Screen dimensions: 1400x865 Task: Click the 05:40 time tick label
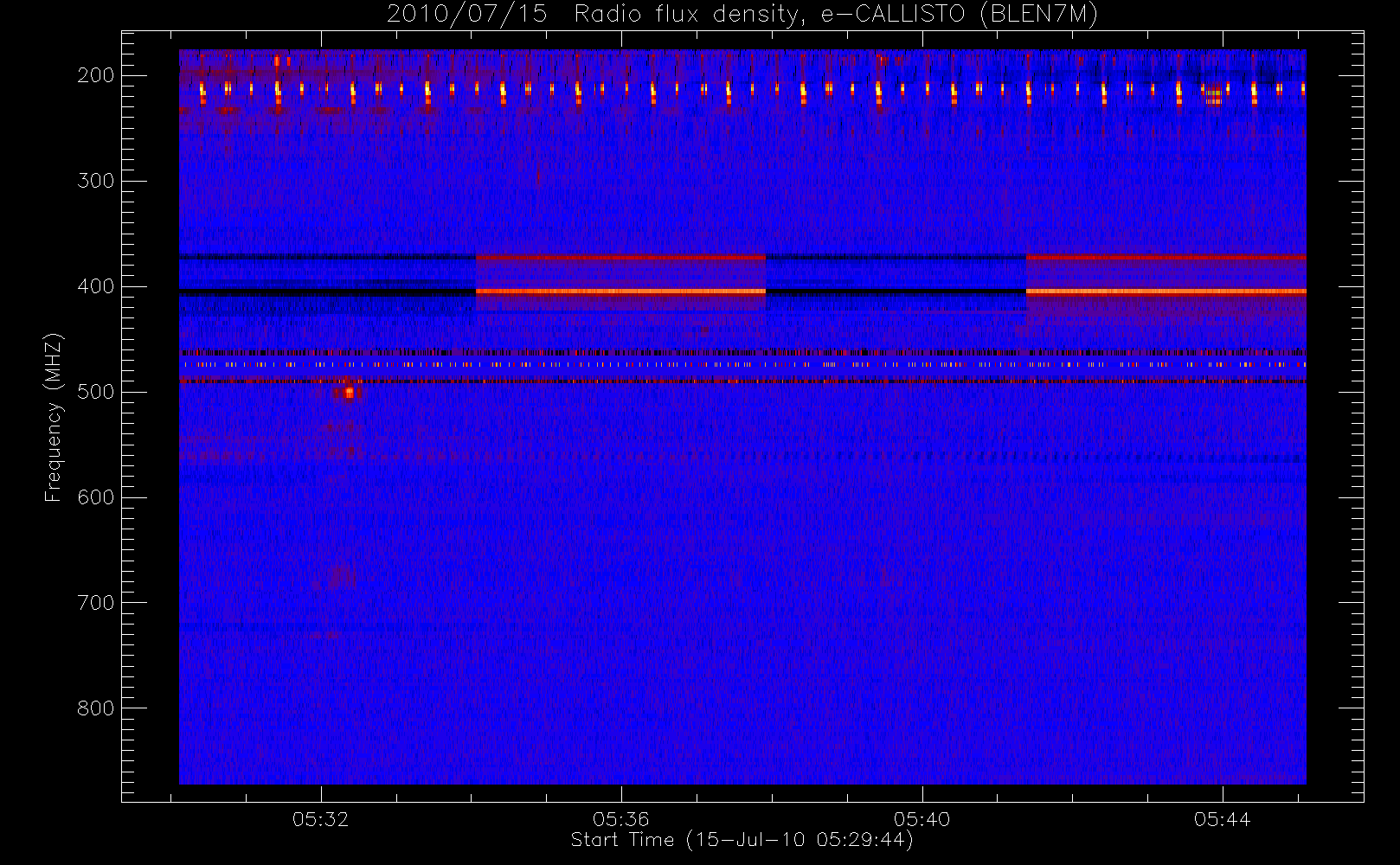[922, 819]
